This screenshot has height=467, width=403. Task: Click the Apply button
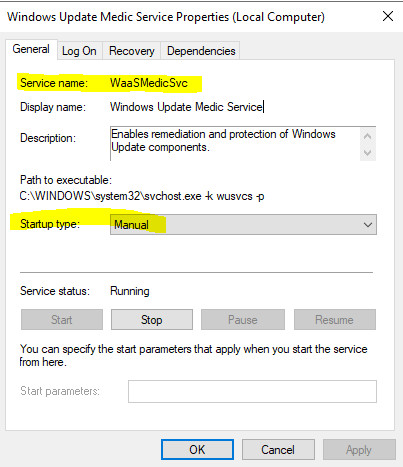[x=359, y=450]
